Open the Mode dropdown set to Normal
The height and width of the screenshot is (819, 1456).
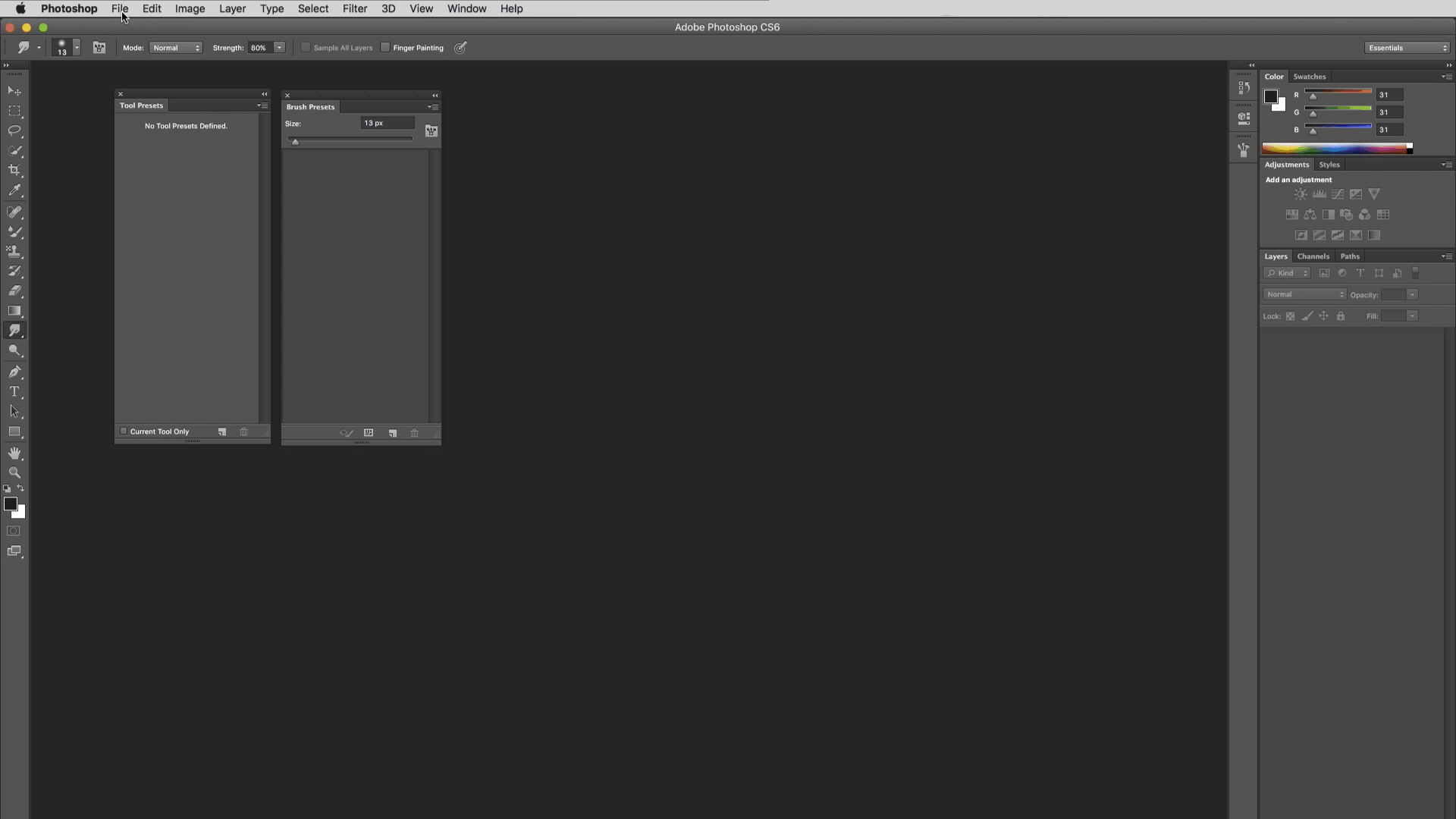(x=176, y=48)
